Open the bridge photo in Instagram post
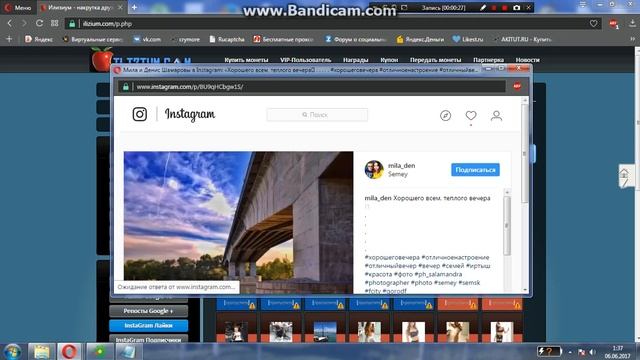The width and height of the screenshot is (640, 360). pos(238,222)
